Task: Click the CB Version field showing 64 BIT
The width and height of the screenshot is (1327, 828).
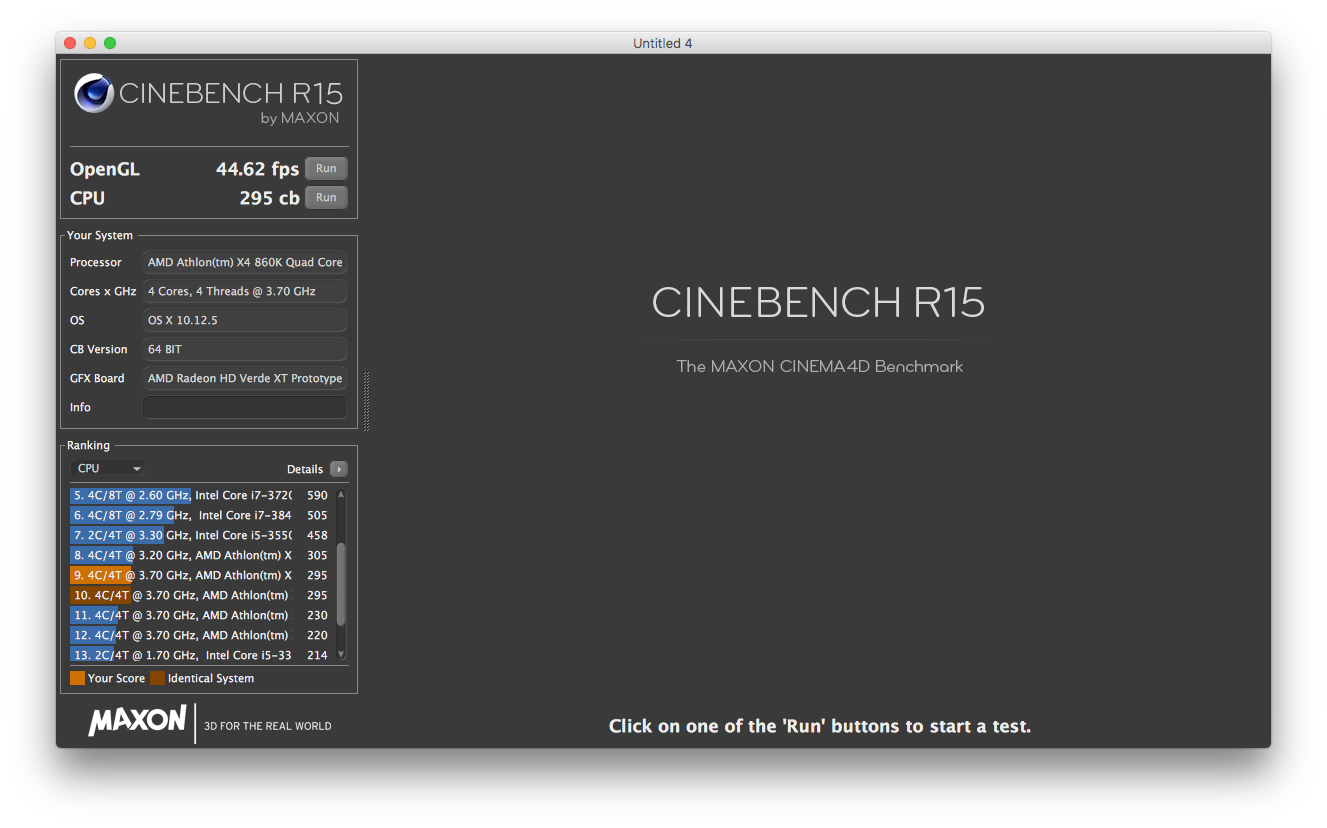Action: click(x=245, y=349)
